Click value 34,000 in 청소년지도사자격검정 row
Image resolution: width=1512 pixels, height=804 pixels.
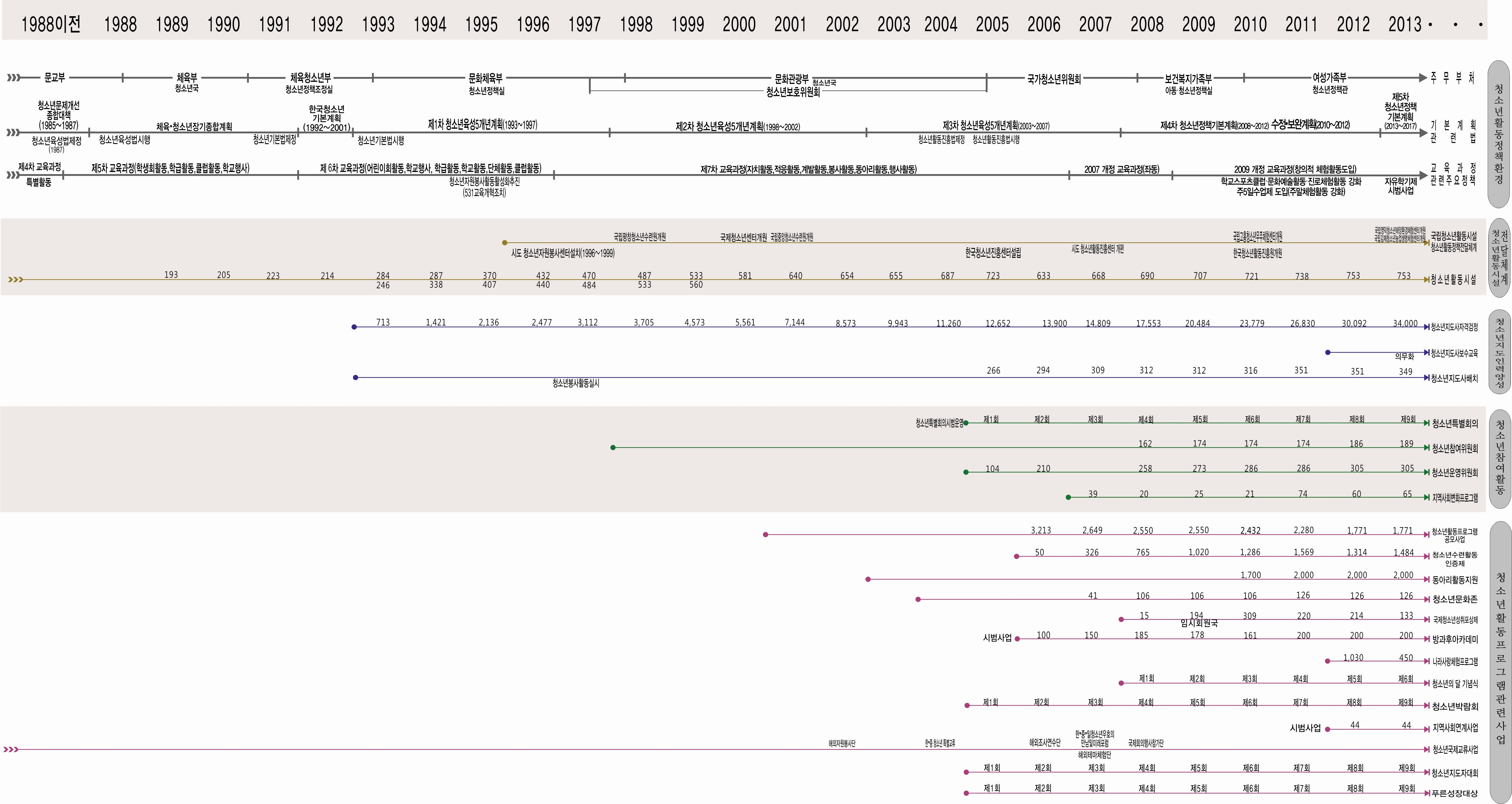click(1405, 323)
